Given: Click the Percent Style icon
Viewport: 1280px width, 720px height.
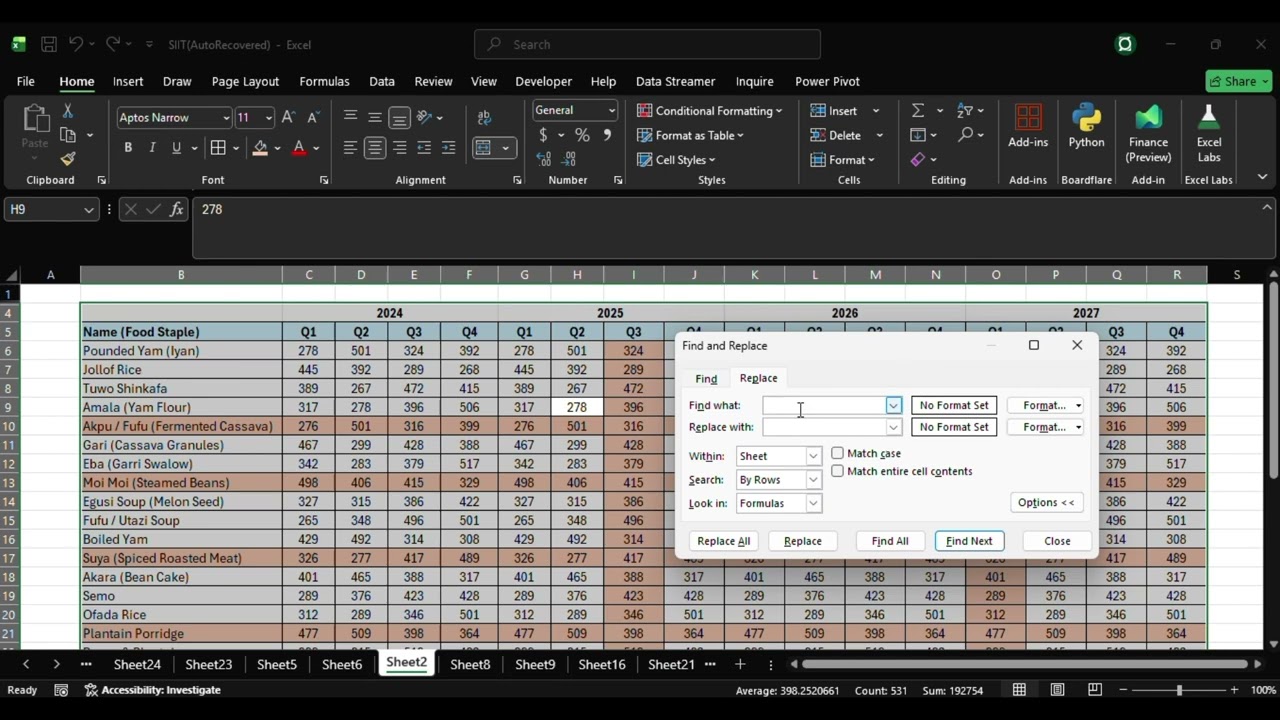Looking at the screenshot, I should (x=582, y=135).
